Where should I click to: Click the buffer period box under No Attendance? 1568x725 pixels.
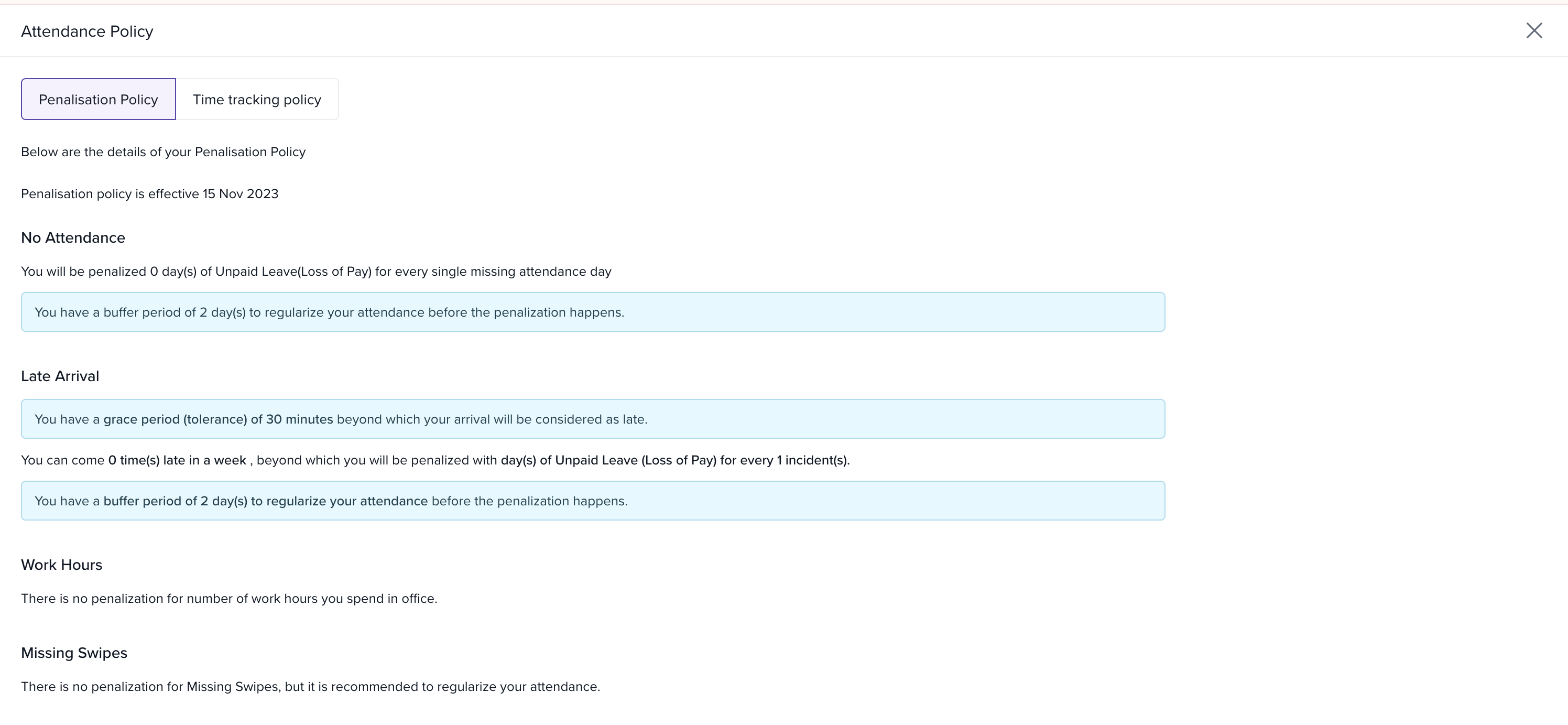[x=592, y=312]
